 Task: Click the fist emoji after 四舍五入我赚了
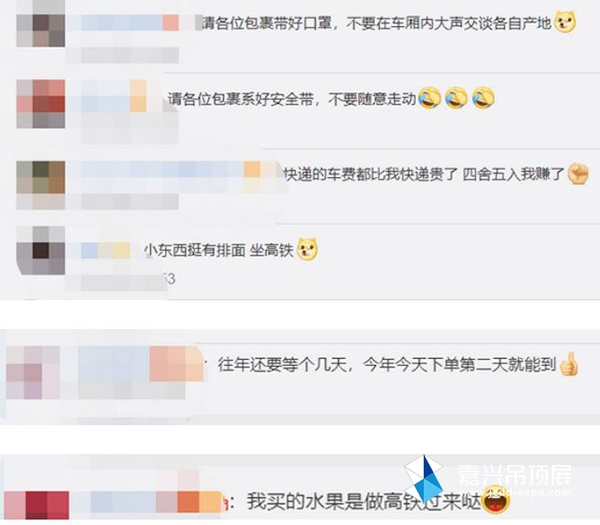(577, 174)
